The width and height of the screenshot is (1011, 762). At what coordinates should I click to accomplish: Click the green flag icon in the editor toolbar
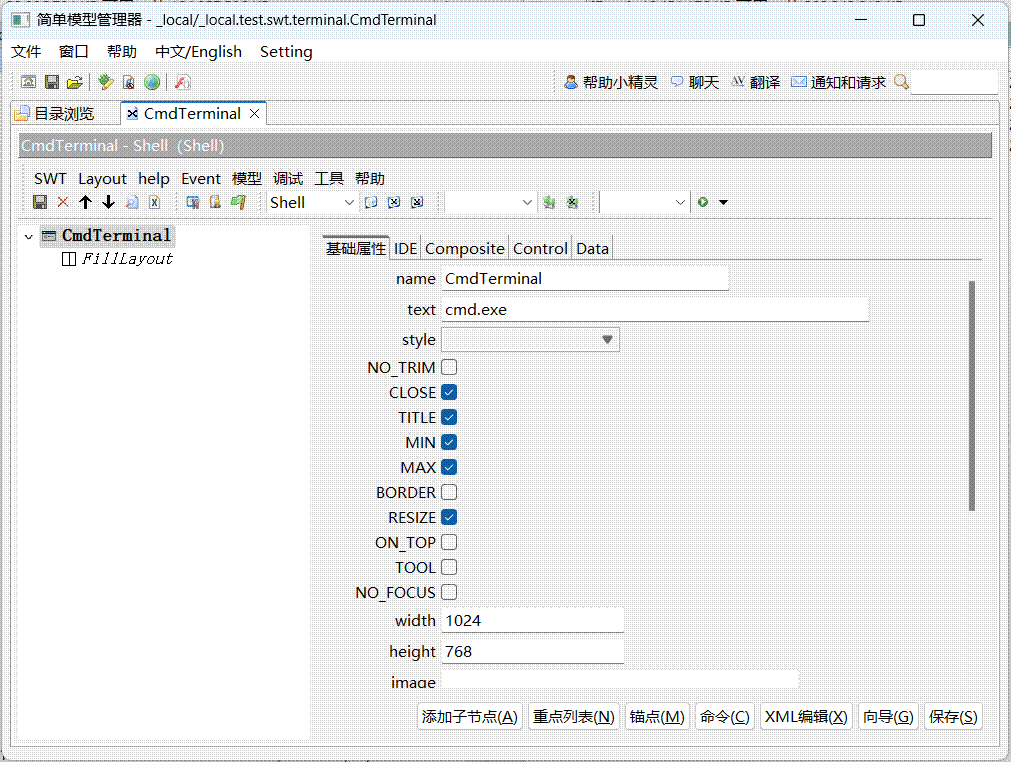(x=239, y=202)
